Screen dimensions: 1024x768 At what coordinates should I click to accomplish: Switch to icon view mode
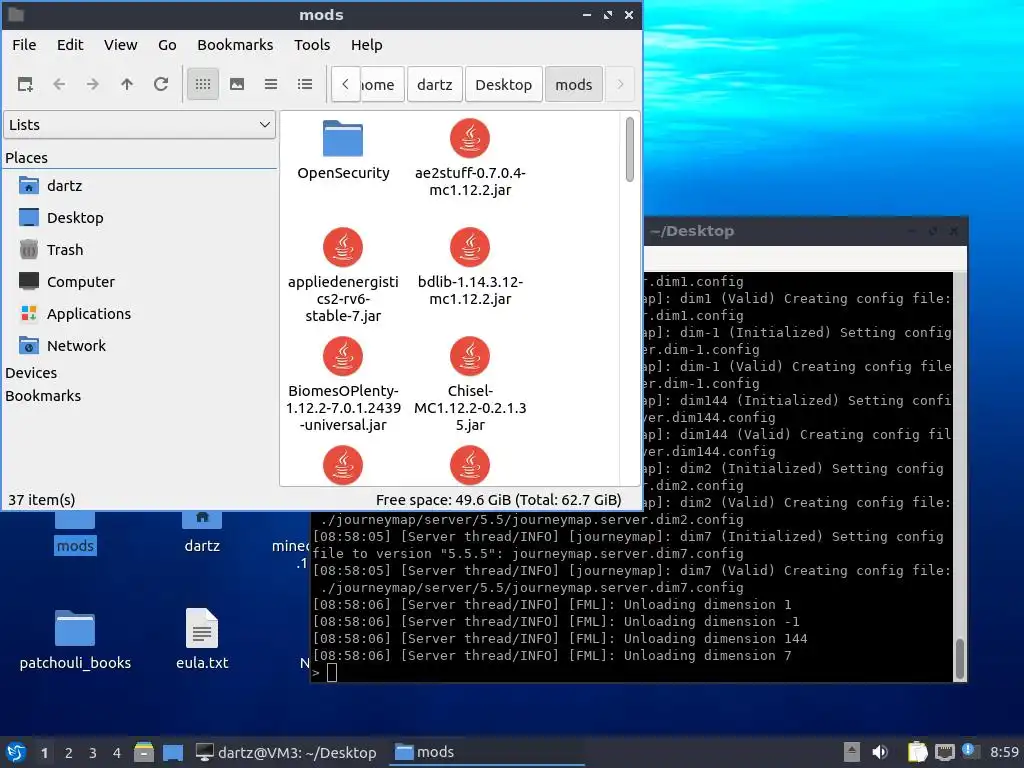(203, 84)
